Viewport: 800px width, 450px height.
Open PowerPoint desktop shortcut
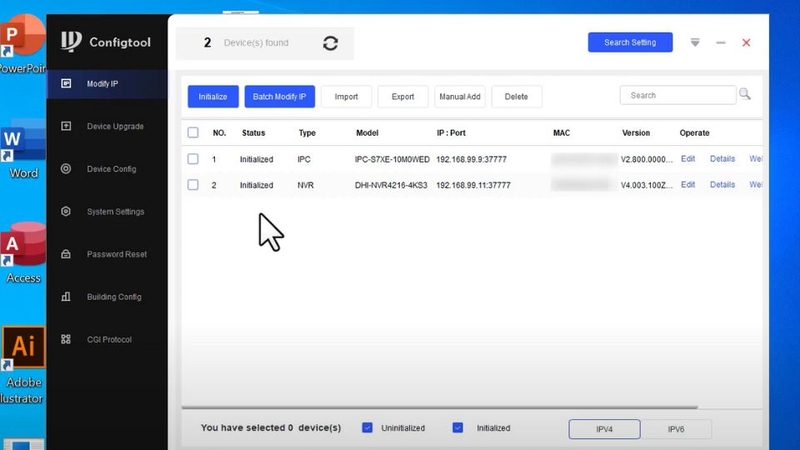[x=22, y=44]
